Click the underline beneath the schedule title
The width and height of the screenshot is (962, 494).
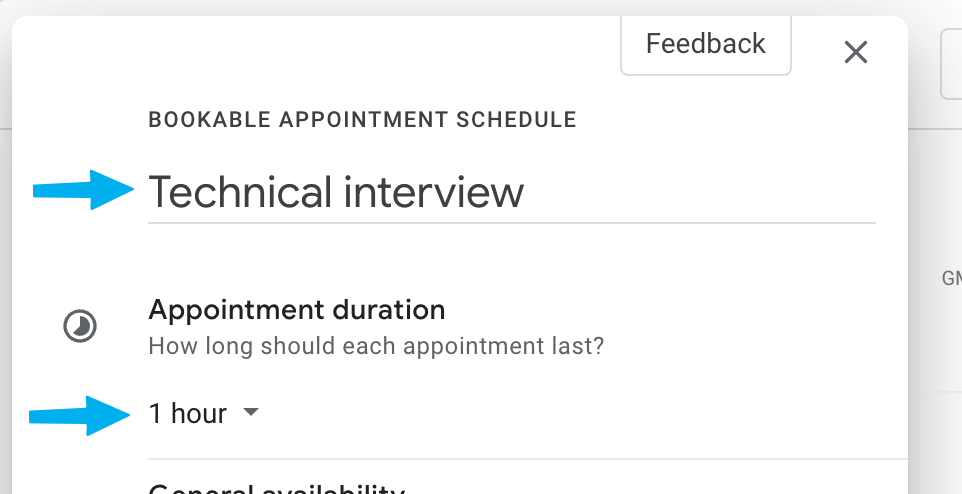pyautogui.click(x=511, y=222)
